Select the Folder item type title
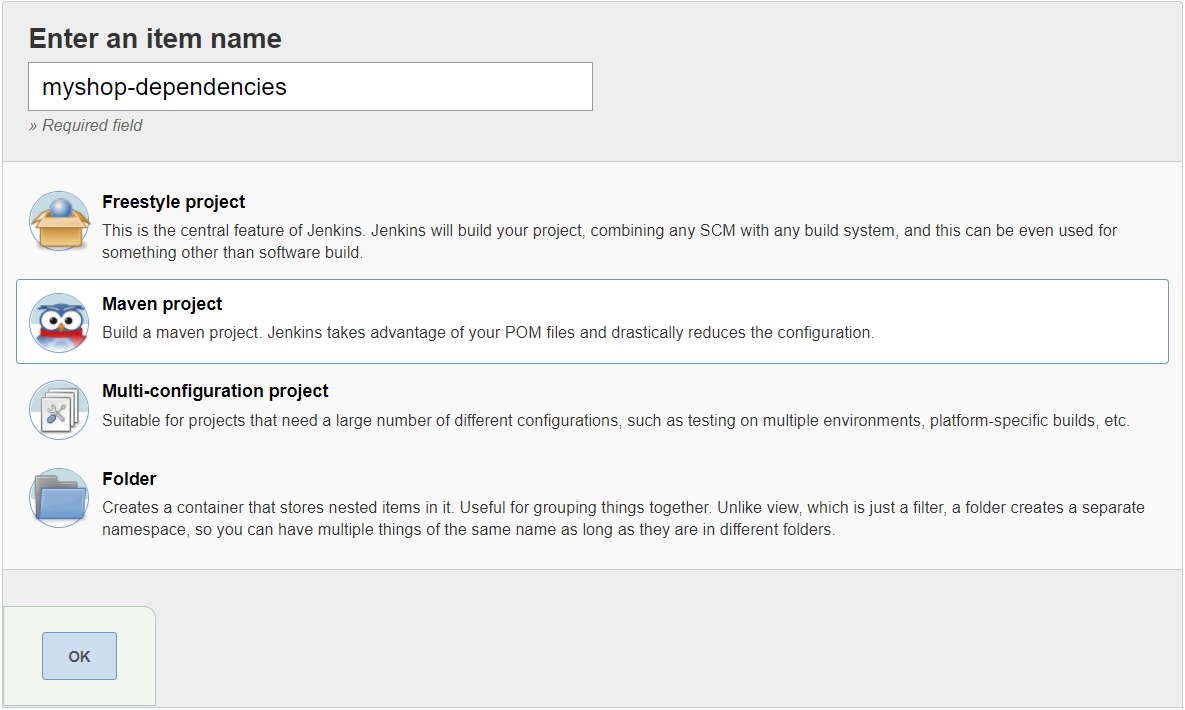Viewport: 1185px width, 710px height. (129, 479)
